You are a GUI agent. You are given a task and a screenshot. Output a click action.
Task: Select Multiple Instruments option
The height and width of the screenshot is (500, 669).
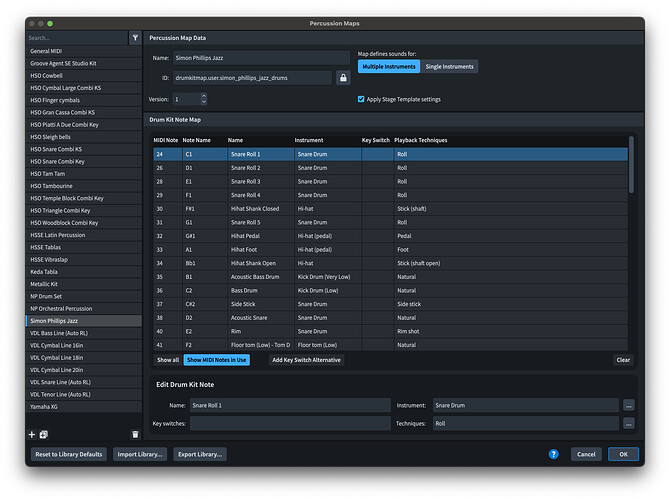pos(389,67)
